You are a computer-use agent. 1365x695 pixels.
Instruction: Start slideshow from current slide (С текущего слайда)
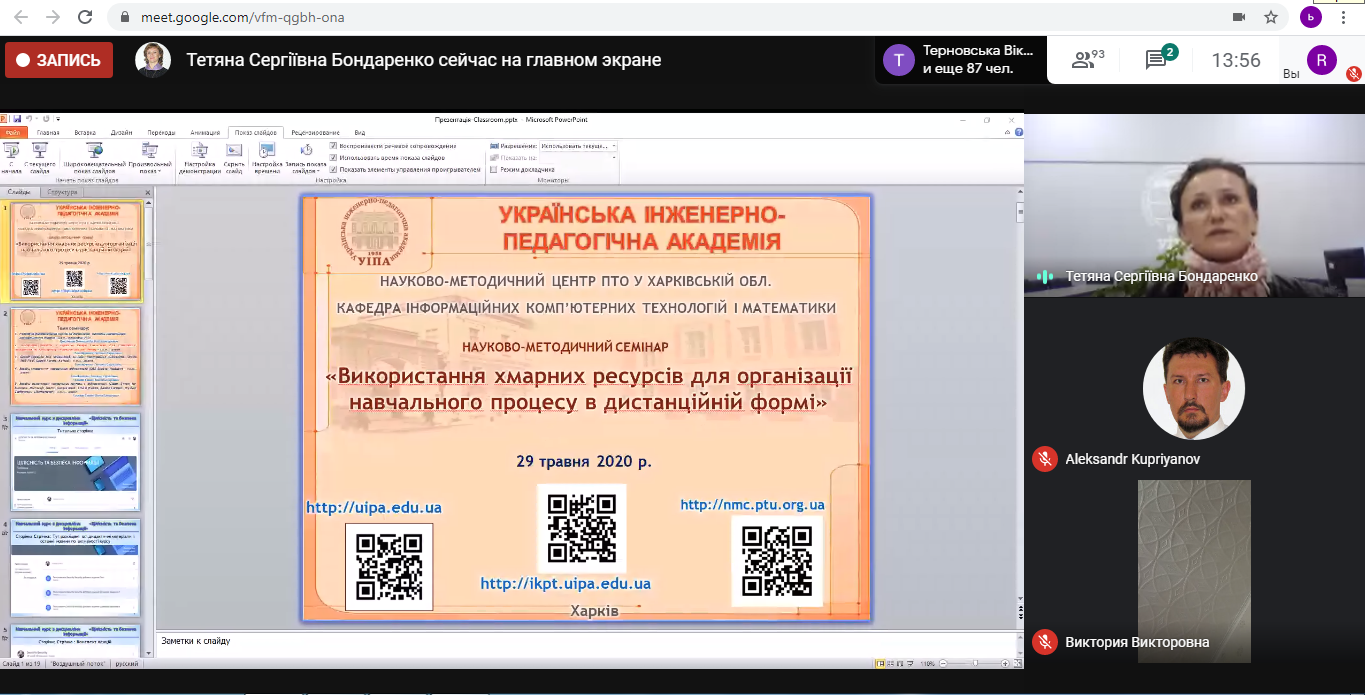[x=40, y=158]
